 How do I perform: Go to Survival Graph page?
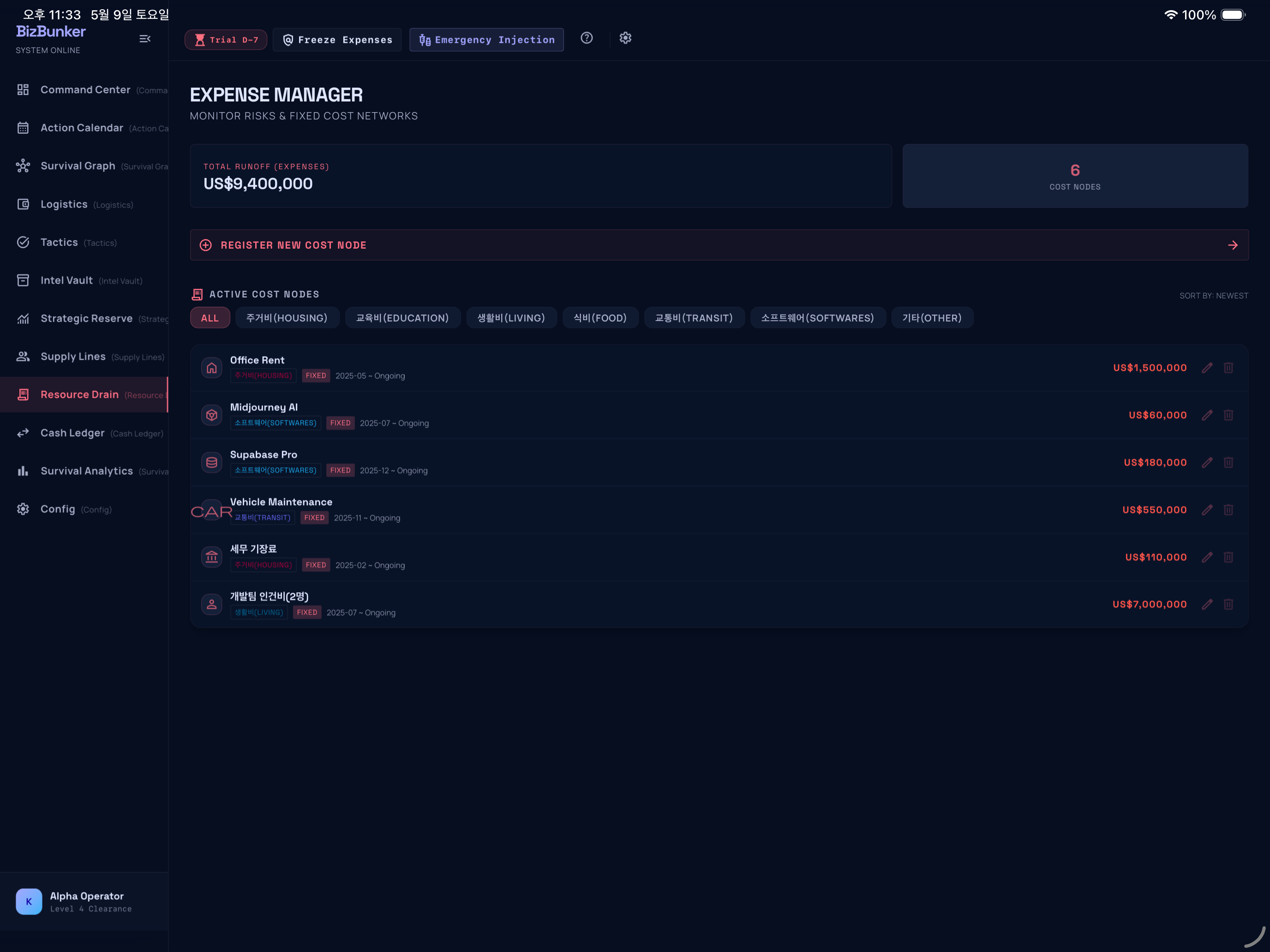pos(84,167)
